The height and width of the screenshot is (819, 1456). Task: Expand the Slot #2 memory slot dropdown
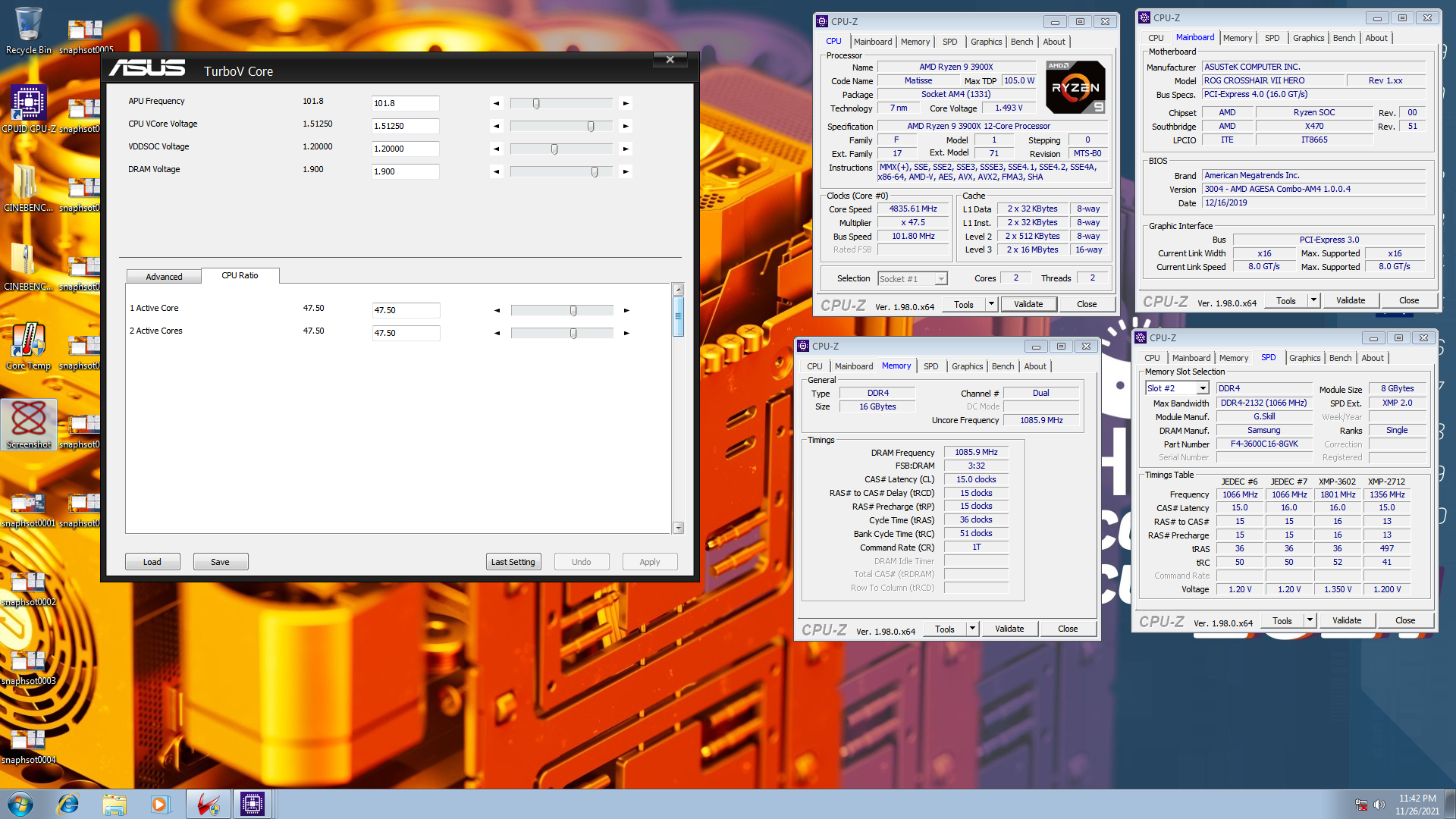[1203, 388]
